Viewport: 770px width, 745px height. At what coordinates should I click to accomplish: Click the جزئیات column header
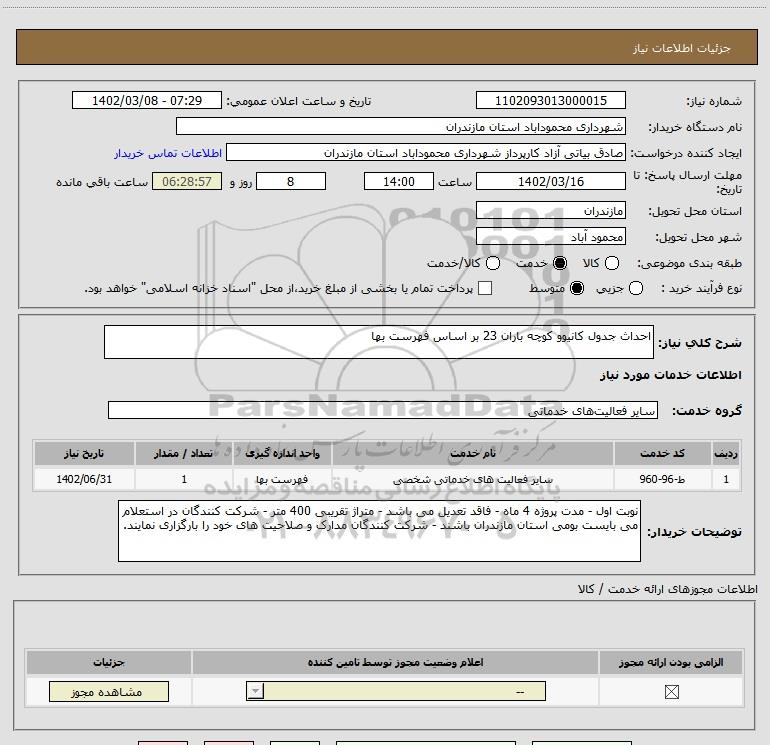(x=109, y=662)
